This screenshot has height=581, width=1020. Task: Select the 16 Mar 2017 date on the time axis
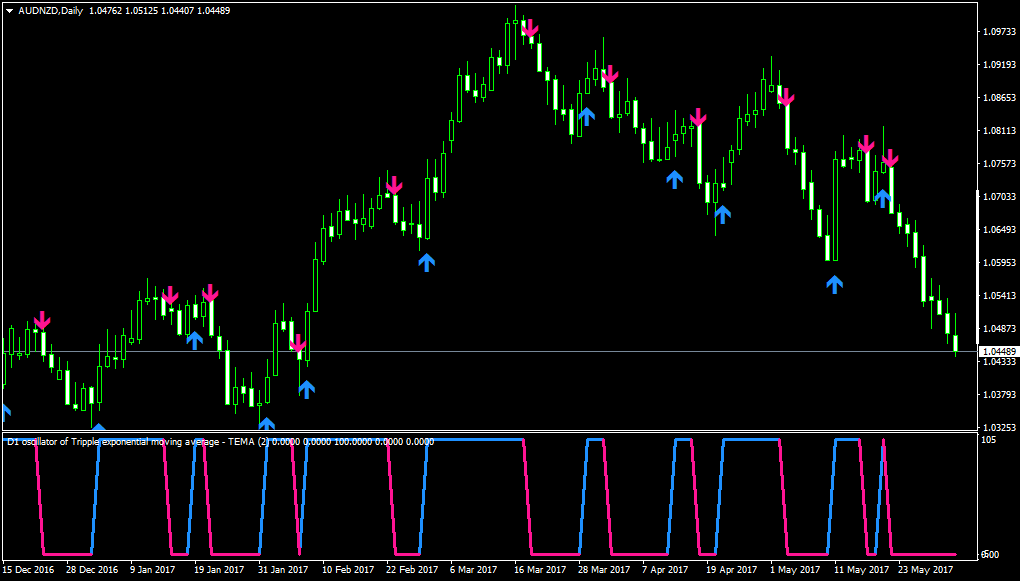(x=540, y=569)
